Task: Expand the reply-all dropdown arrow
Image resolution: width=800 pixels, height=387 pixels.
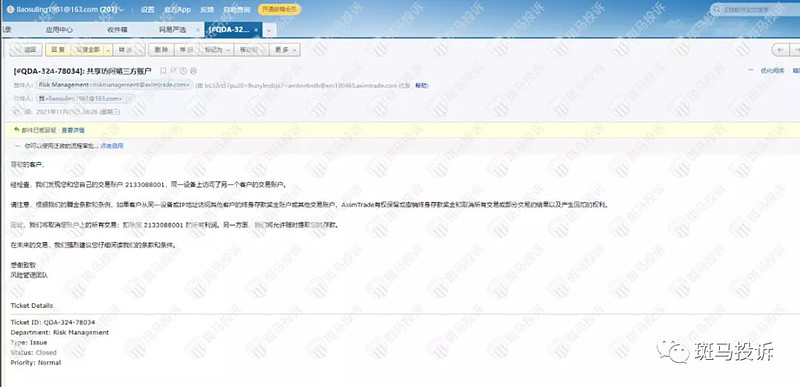Action: pos(108,49)
